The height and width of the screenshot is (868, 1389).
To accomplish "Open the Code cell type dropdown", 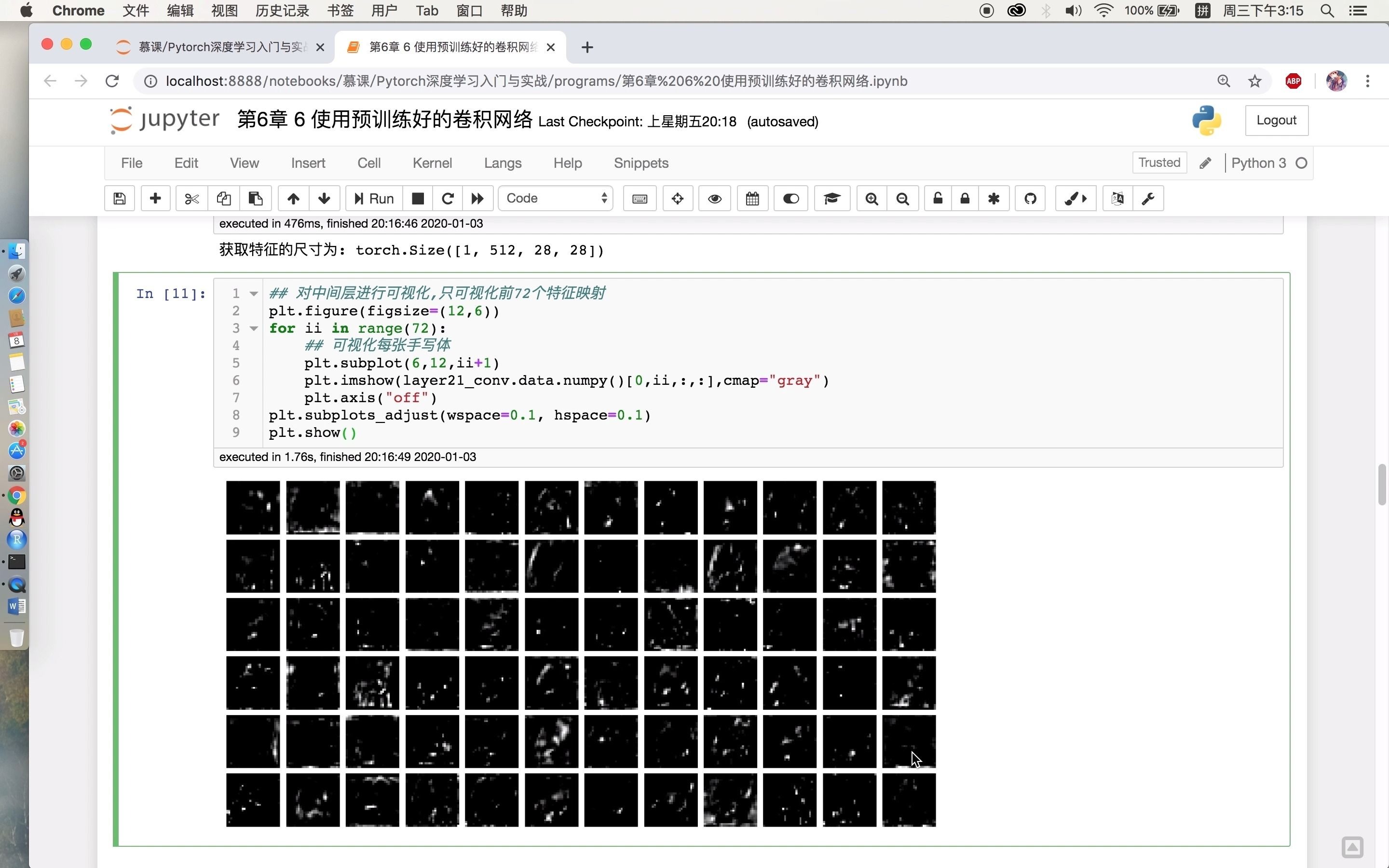I will coord(556,199).
